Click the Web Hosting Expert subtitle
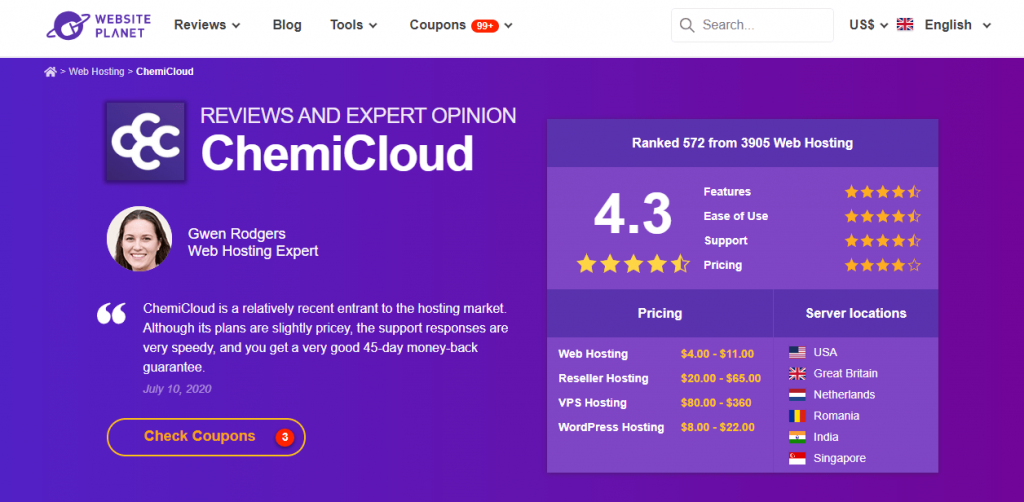Screen dimensions: 1024x502 pos(253,251)
